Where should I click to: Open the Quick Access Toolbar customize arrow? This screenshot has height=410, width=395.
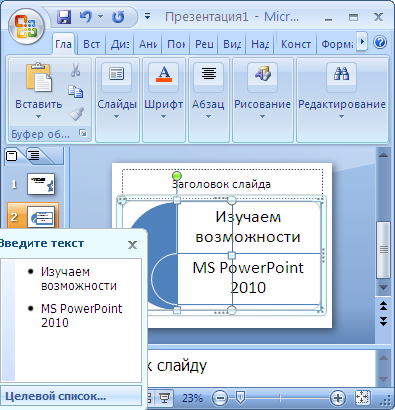[x=147, y=16]
